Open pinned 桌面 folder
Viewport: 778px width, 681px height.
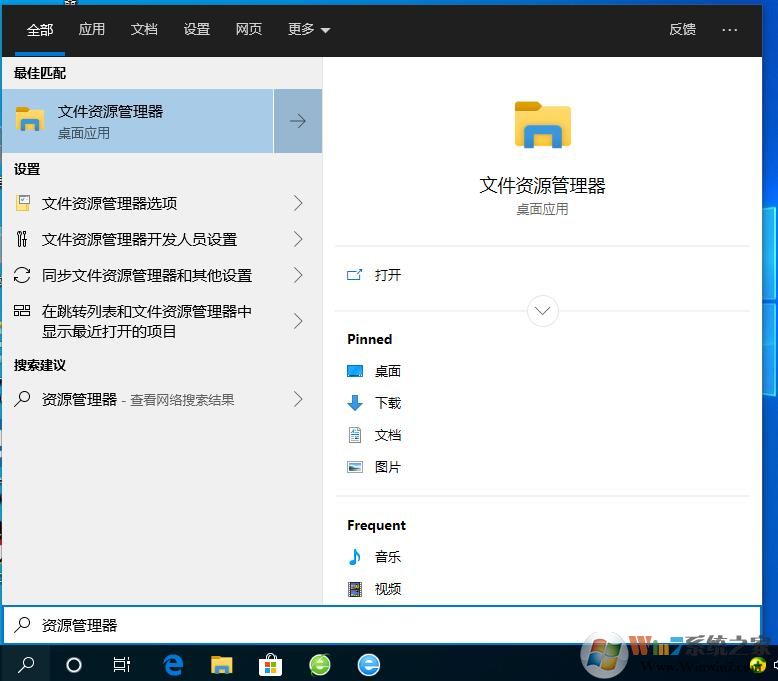pos(388,371)
